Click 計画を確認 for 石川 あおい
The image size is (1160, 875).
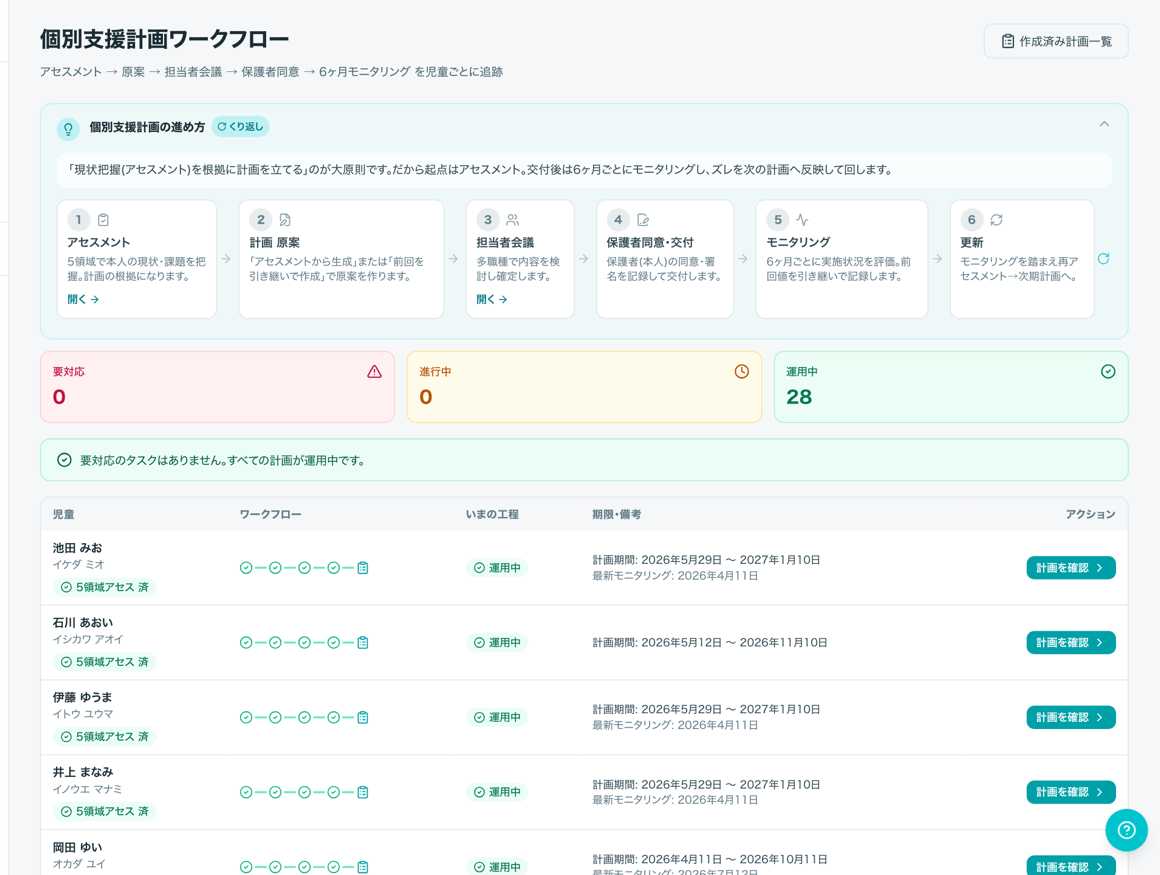pyautogui.click(x=1070, y=643)
